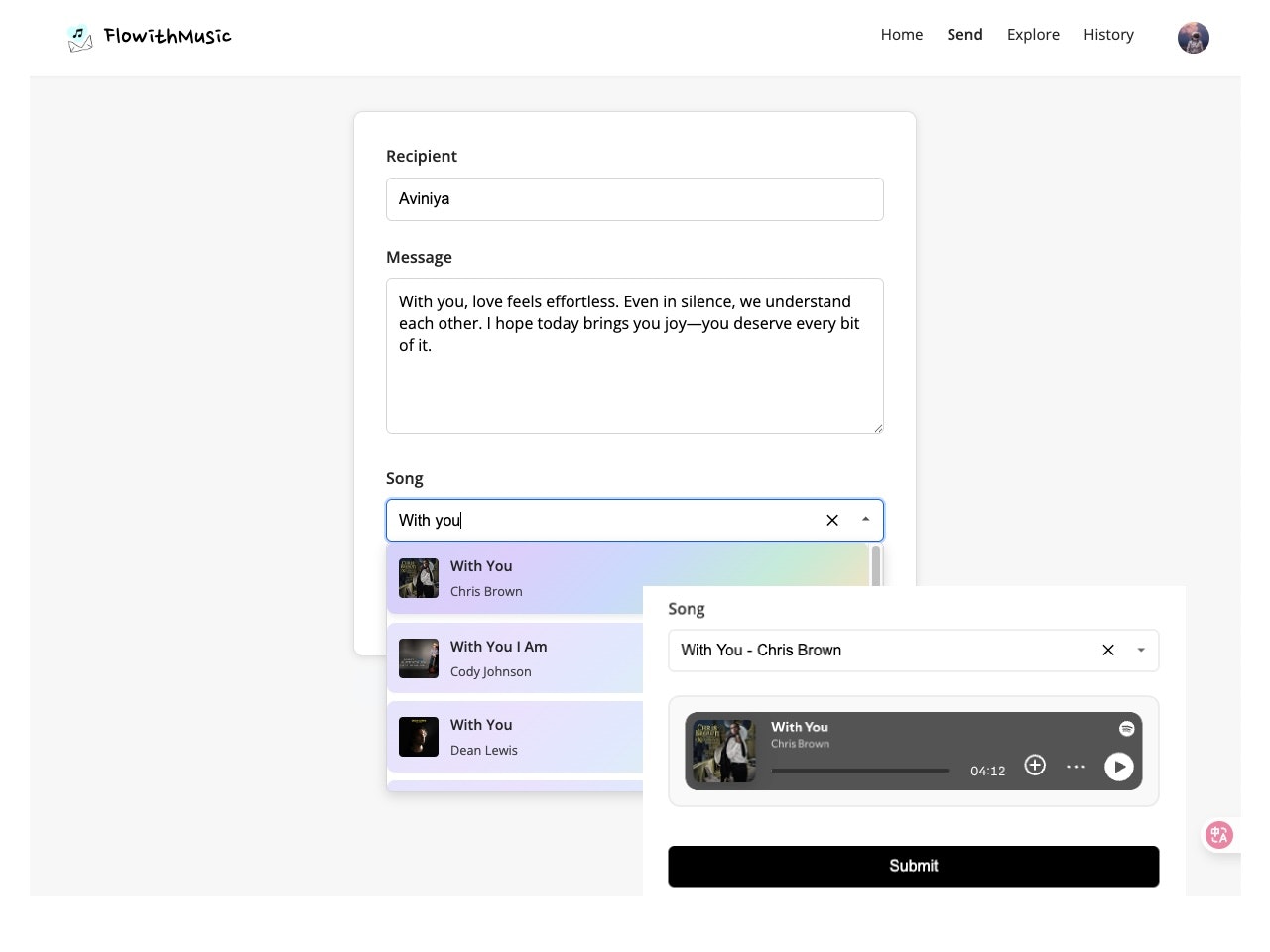The height and width of the screenshot is (952, 1270).
Task: Click the dropdown list scrollbar
Action: coord(876,566)
